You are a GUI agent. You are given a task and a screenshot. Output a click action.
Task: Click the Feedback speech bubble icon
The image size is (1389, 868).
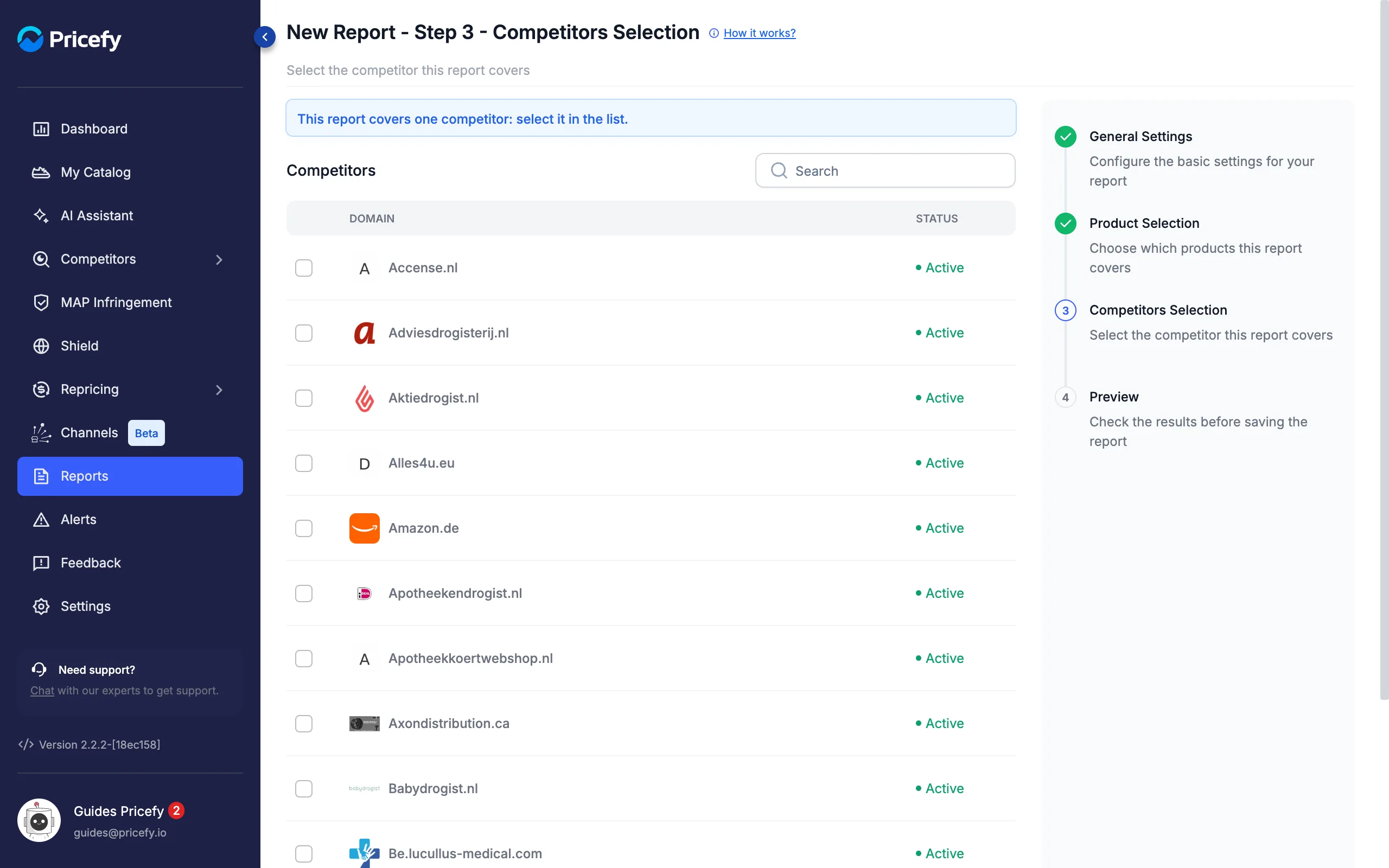tap(41, 563)
